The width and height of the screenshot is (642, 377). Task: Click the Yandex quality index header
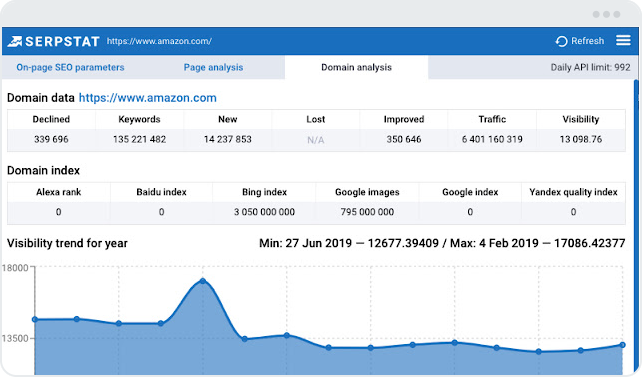click(x=573, y=192)
